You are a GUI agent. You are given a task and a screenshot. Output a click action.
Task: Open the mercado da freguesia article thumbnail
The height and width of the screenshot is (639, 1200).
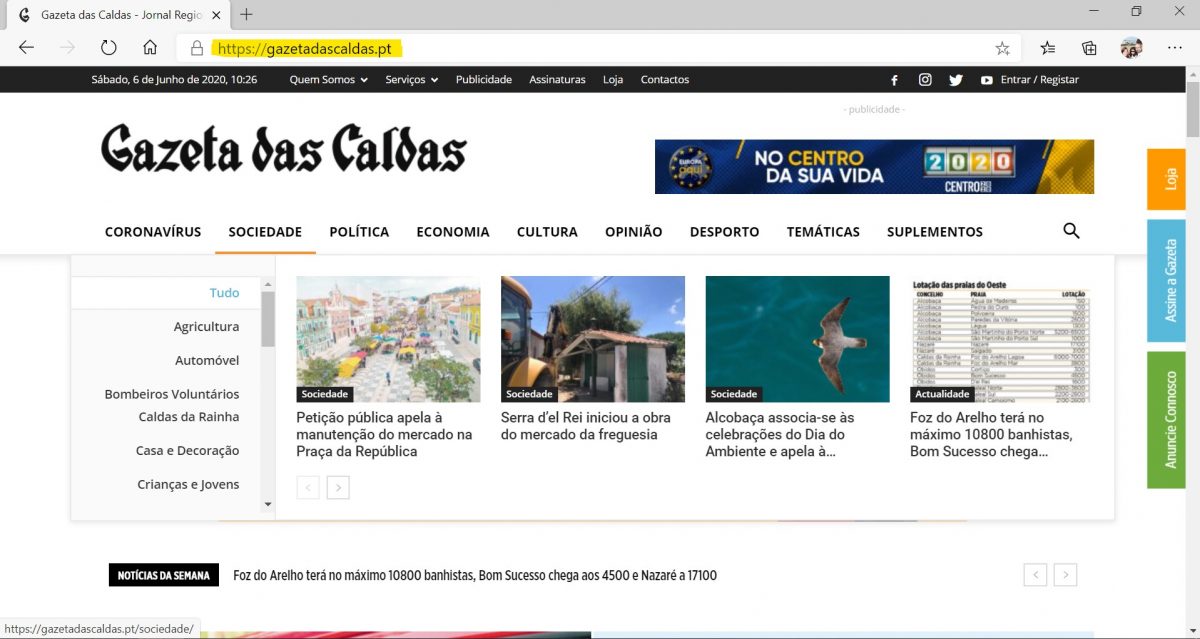592,339
